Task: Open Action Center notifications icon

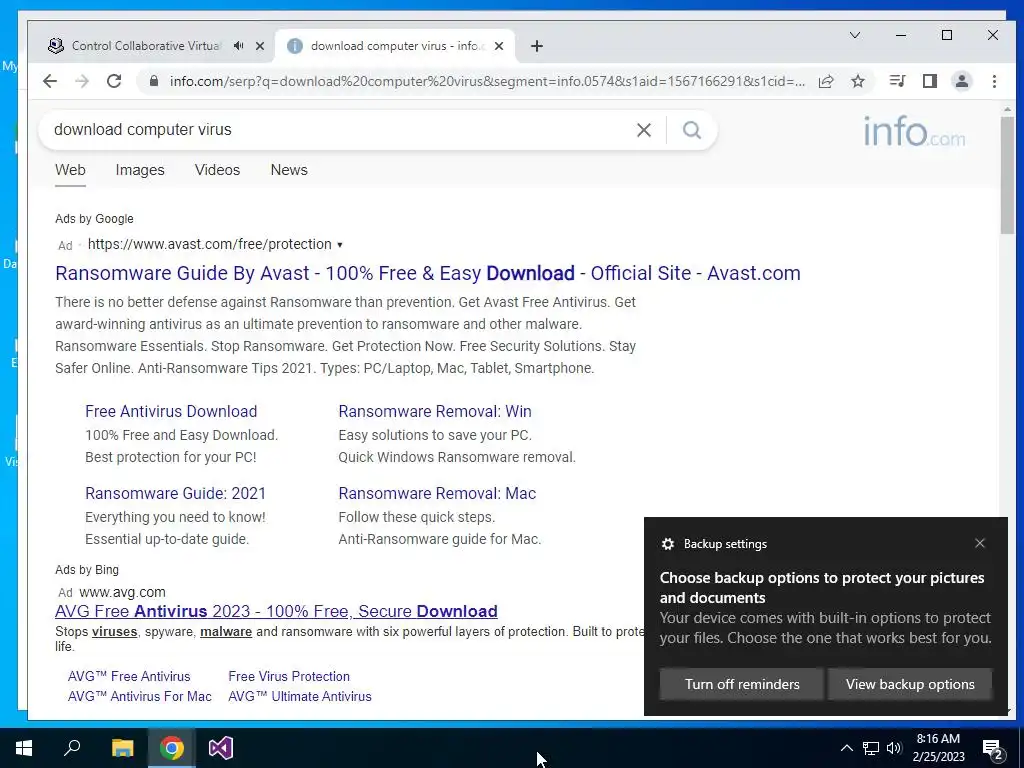Action: [993, 749]
